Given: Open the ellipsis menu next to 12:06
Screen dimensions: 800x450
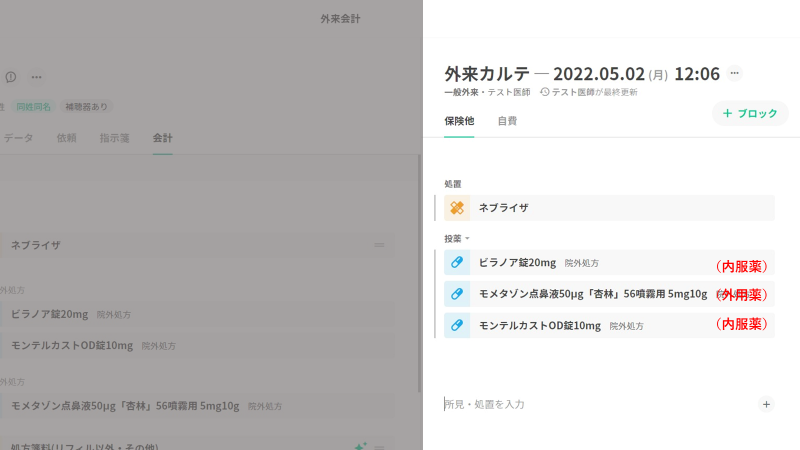Looking at the screenshot, I should point(734,73).
